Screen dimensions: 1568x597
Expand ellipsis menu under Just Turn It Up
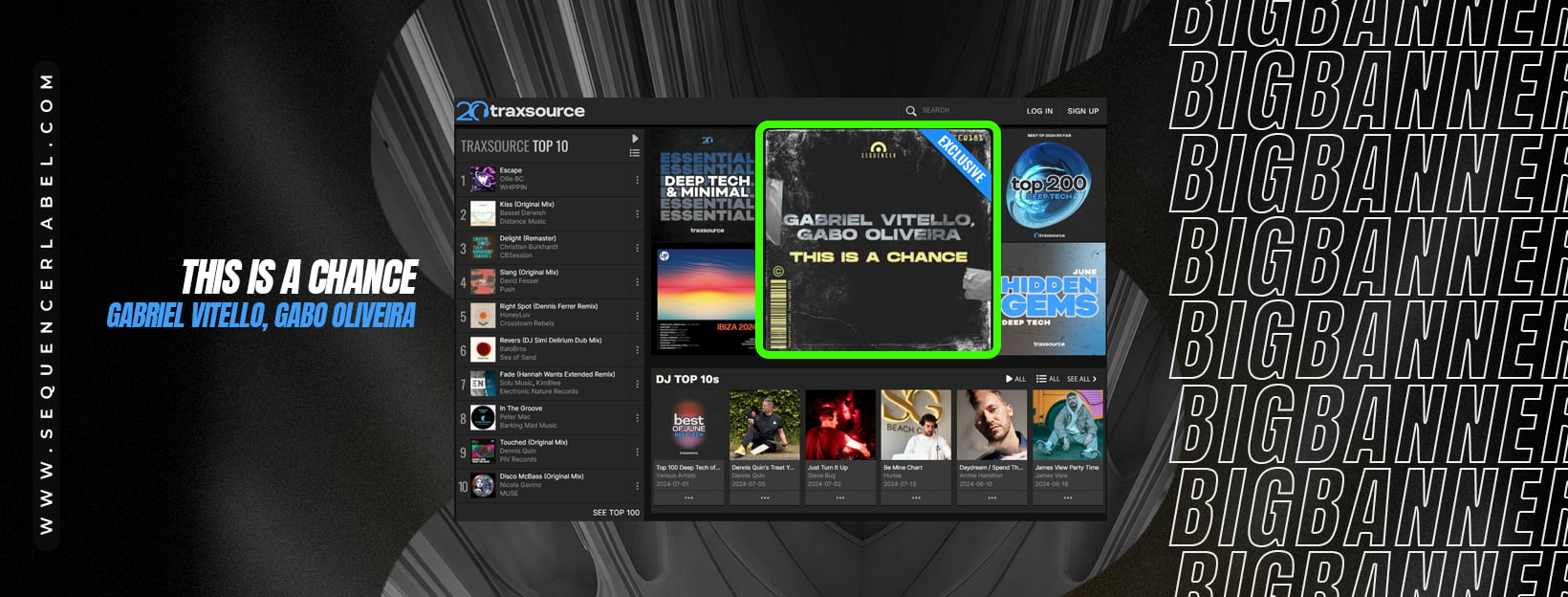pos(840,497)
